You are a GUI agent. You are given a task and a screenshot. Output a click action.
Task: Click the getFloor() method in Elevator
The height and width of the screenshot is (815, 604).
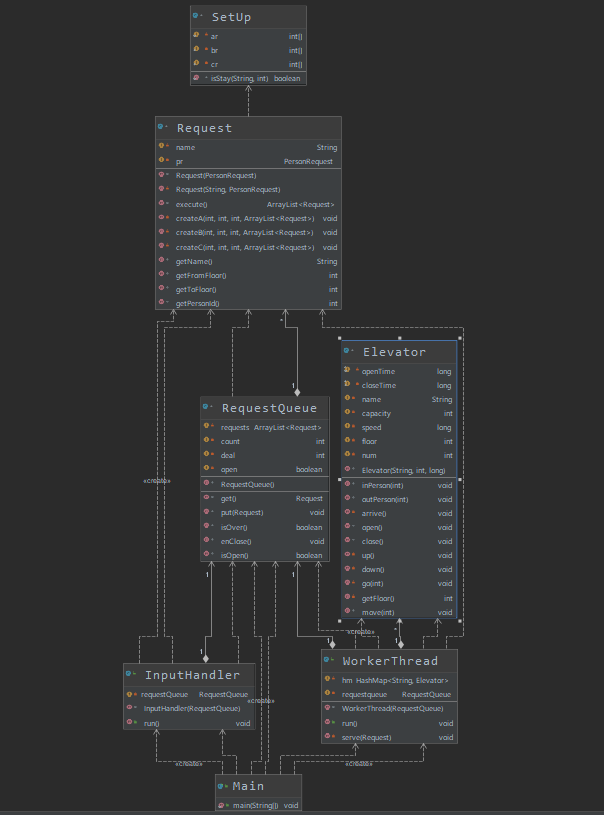(399, 599)
